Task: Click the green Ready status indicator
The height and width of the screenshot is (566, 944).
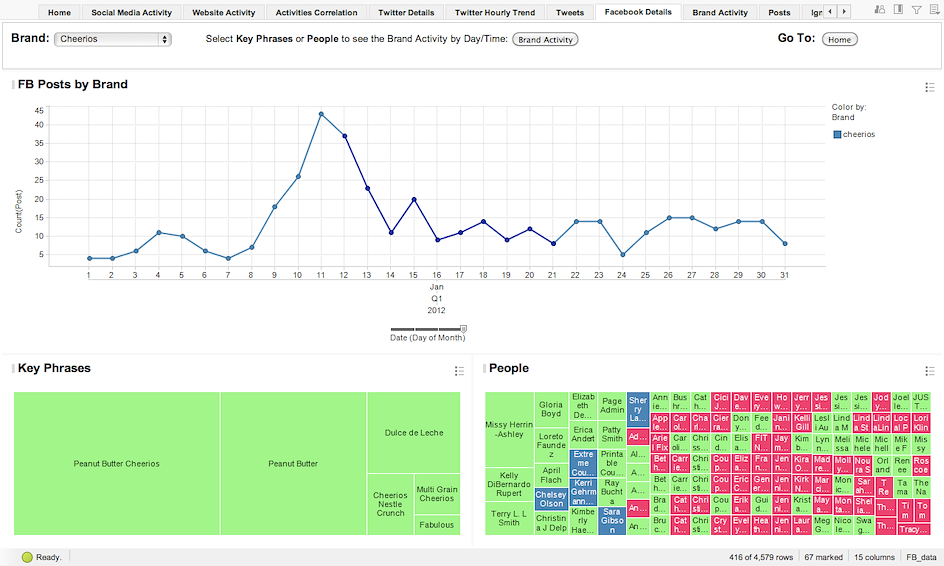Action: click(x=27, y=557)
